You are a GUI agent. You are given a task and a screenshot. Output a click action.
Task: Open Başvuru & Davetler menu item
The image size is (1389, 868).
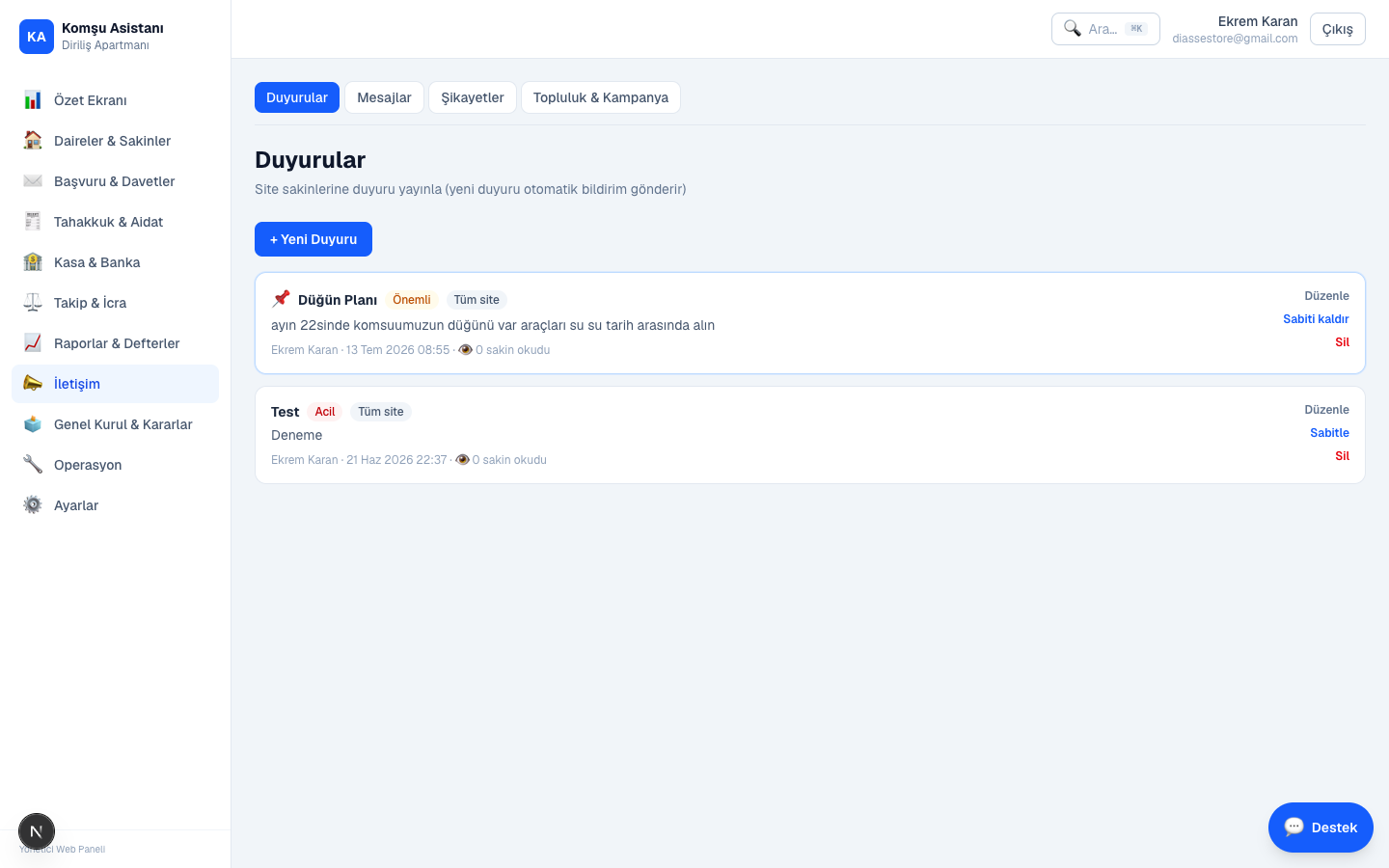tap(115, 181)
